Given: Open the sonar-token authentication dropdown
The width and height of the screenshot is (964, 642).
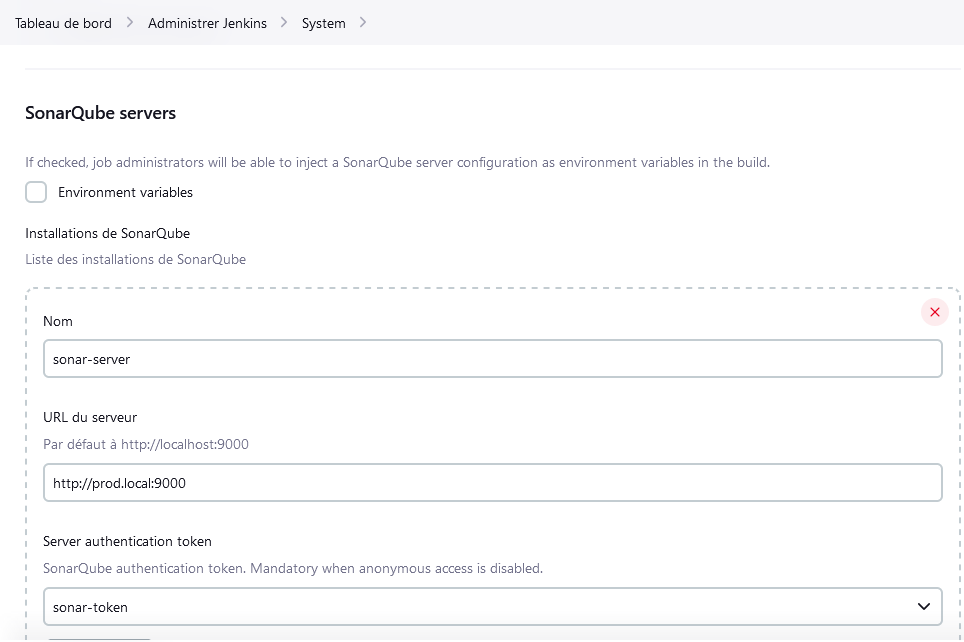Looking at the screenshot, I should tap(492, 607).
